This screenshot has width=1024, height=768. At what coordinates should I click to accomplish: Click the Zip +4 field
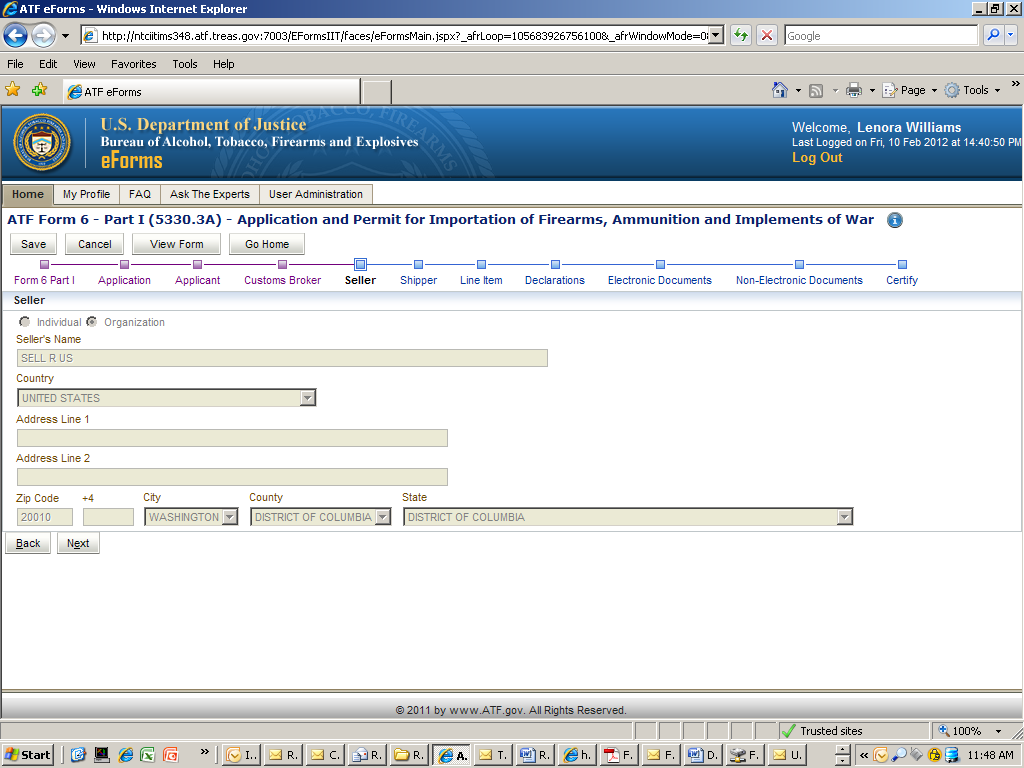point(108,517)
